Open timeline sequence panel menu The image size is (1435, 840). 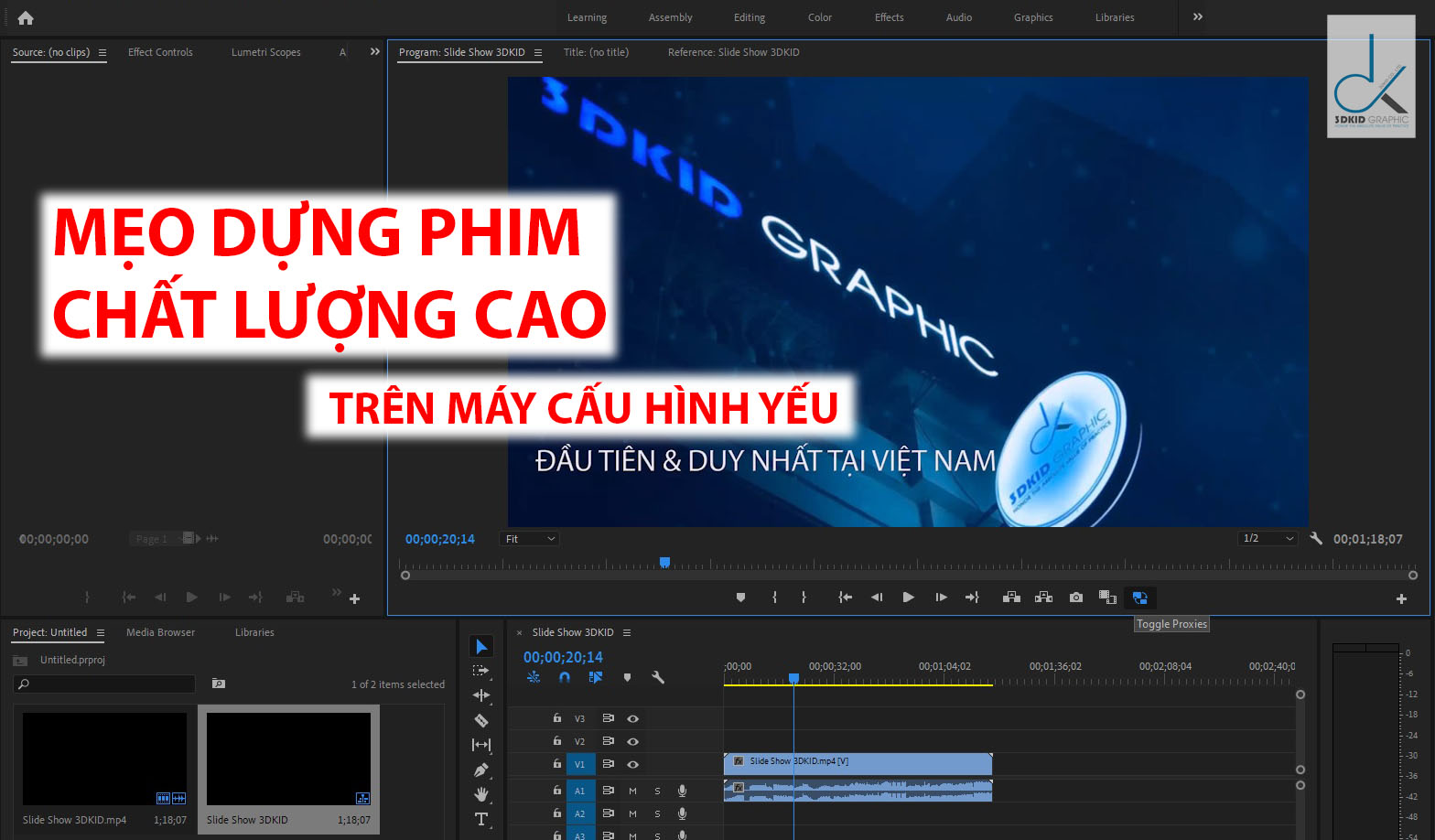pyautogui.click(x=627, y=632)
